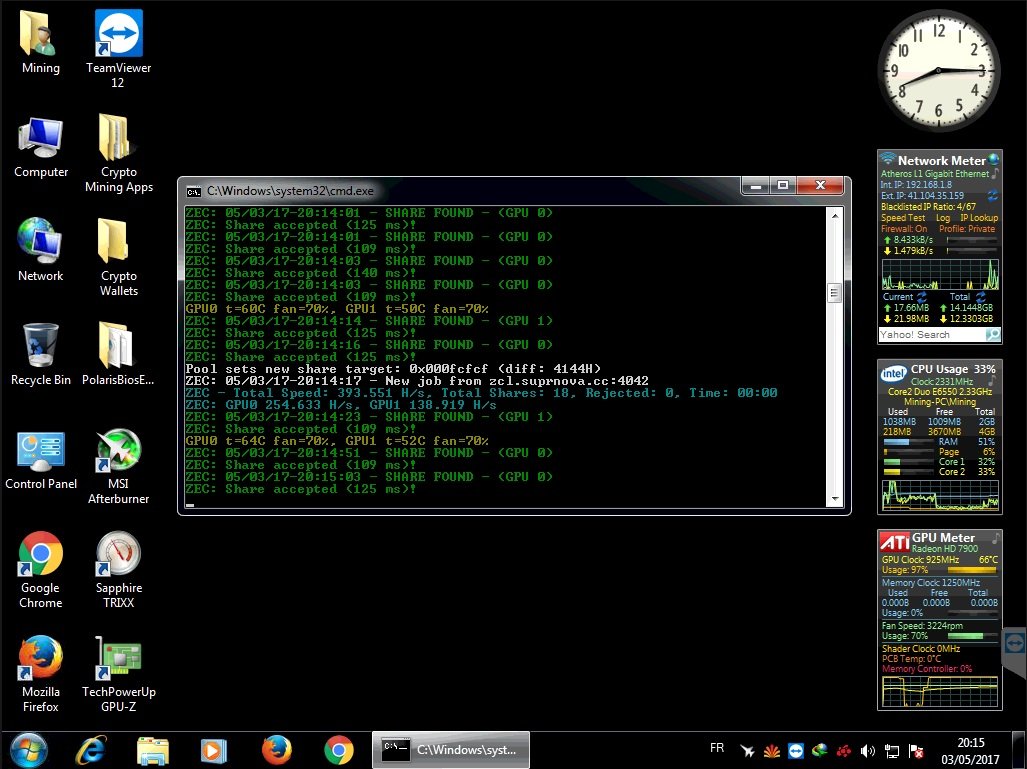The width and height of the screenshot is (1027, 769).
Task: Click the cmd.exe window scrollbar thumb
Action: click(832, 293)
